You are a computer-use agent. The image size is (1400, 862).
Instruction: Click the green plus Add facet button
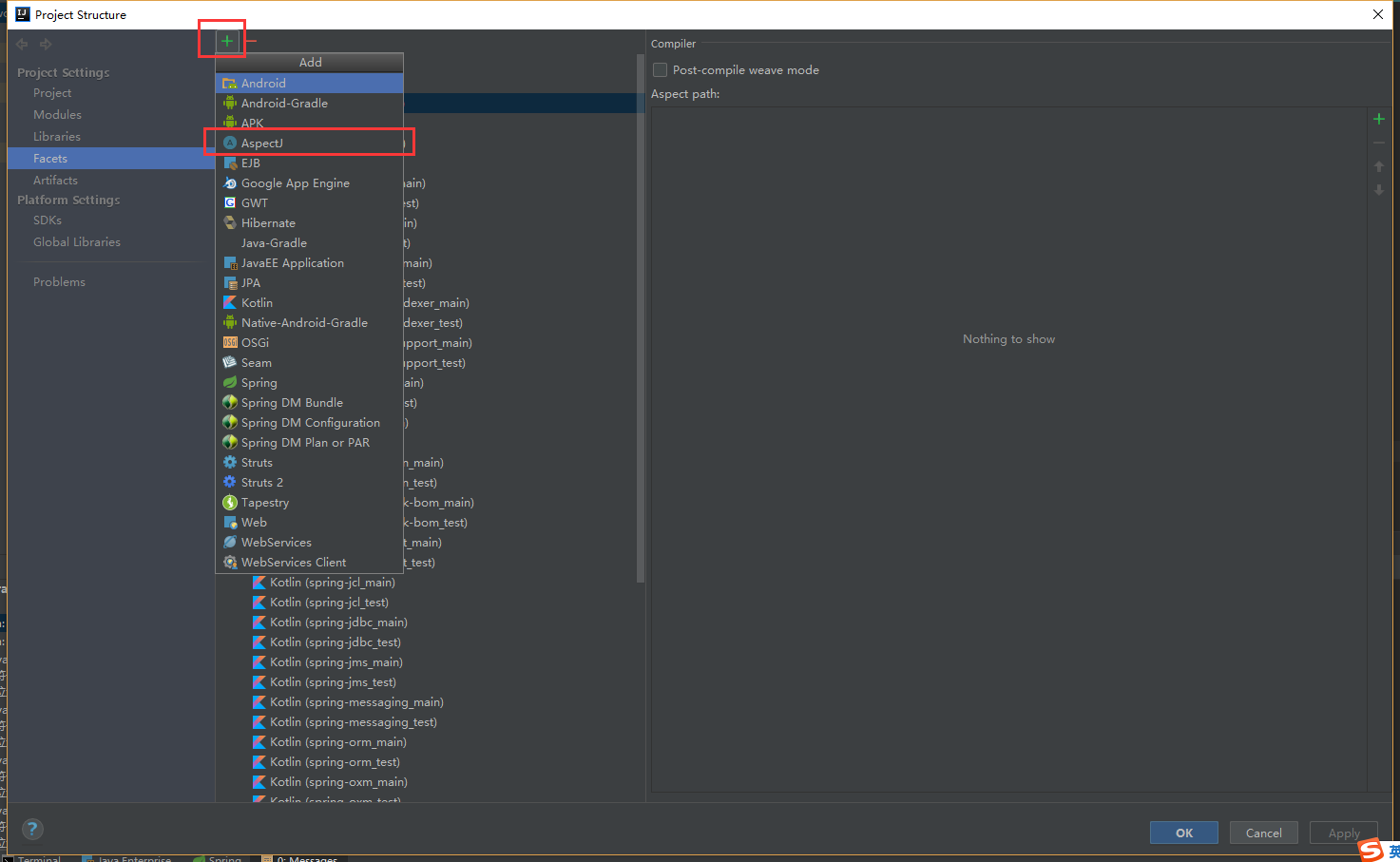point(227,41)
